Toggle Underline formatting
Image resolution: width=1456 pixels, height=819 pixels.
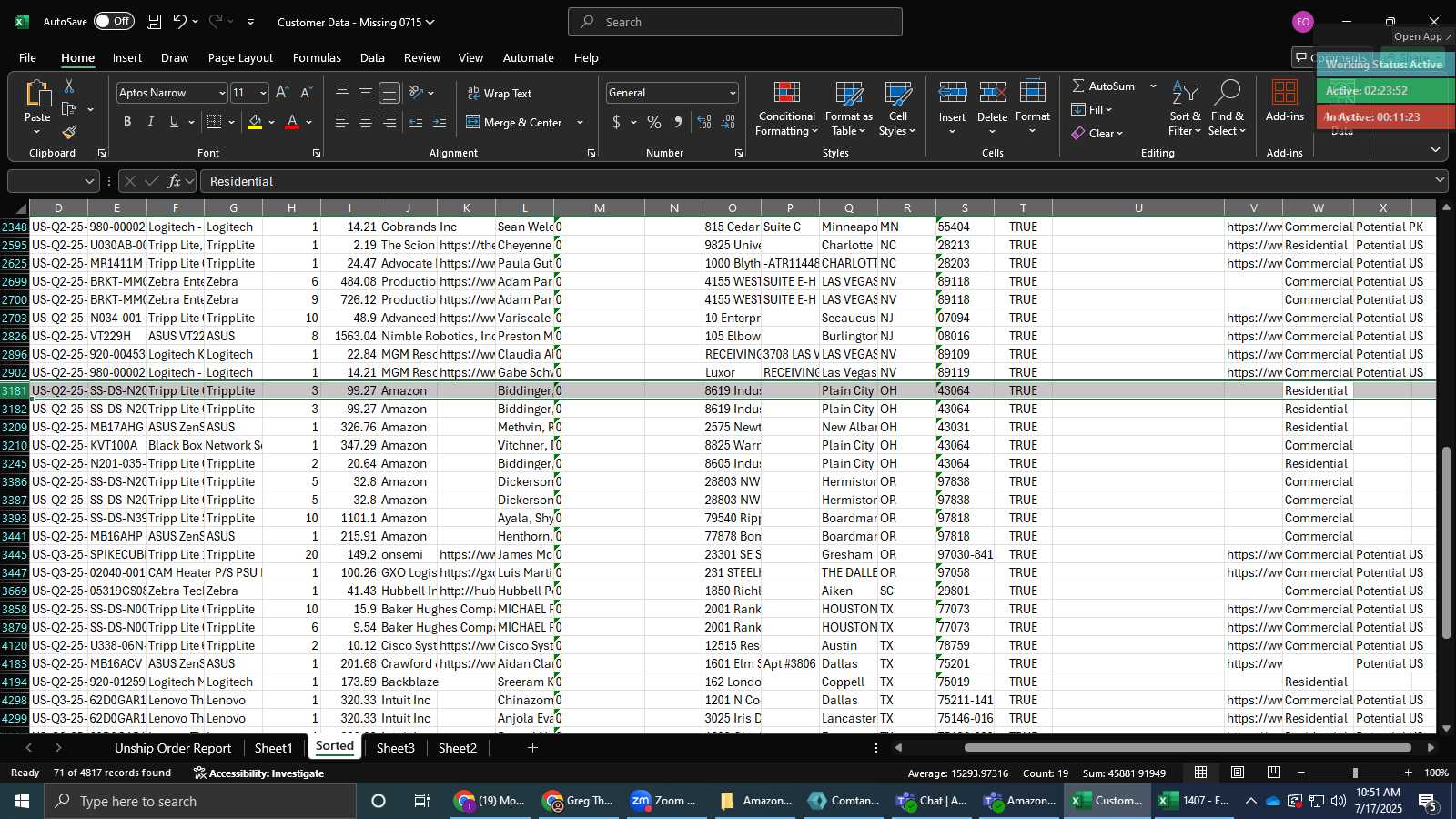(x=174, y=122)
